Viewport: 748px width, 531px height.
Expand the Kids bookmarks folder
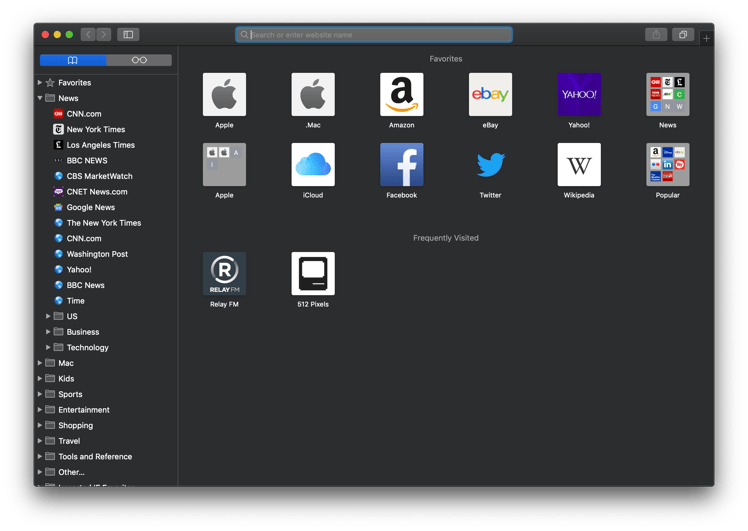(40, 378)
